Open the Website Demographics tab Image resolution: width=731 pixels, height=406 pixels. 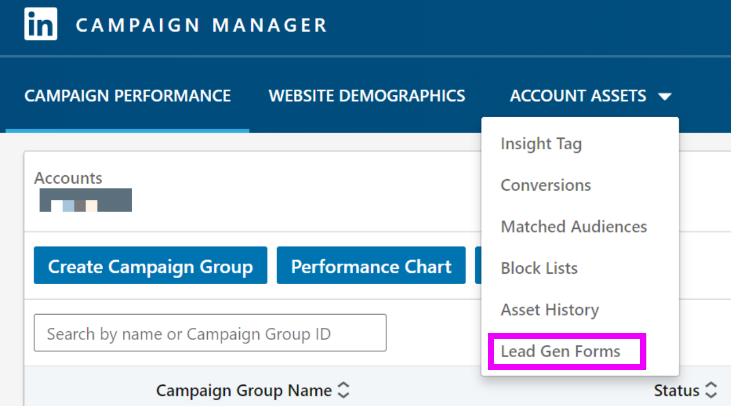click(x=367, y=96)
